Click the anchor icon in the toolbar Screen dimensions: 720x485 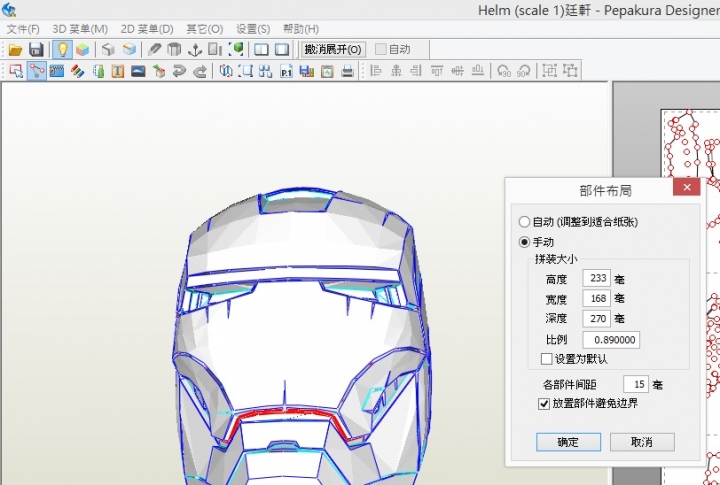pos(195,50)
